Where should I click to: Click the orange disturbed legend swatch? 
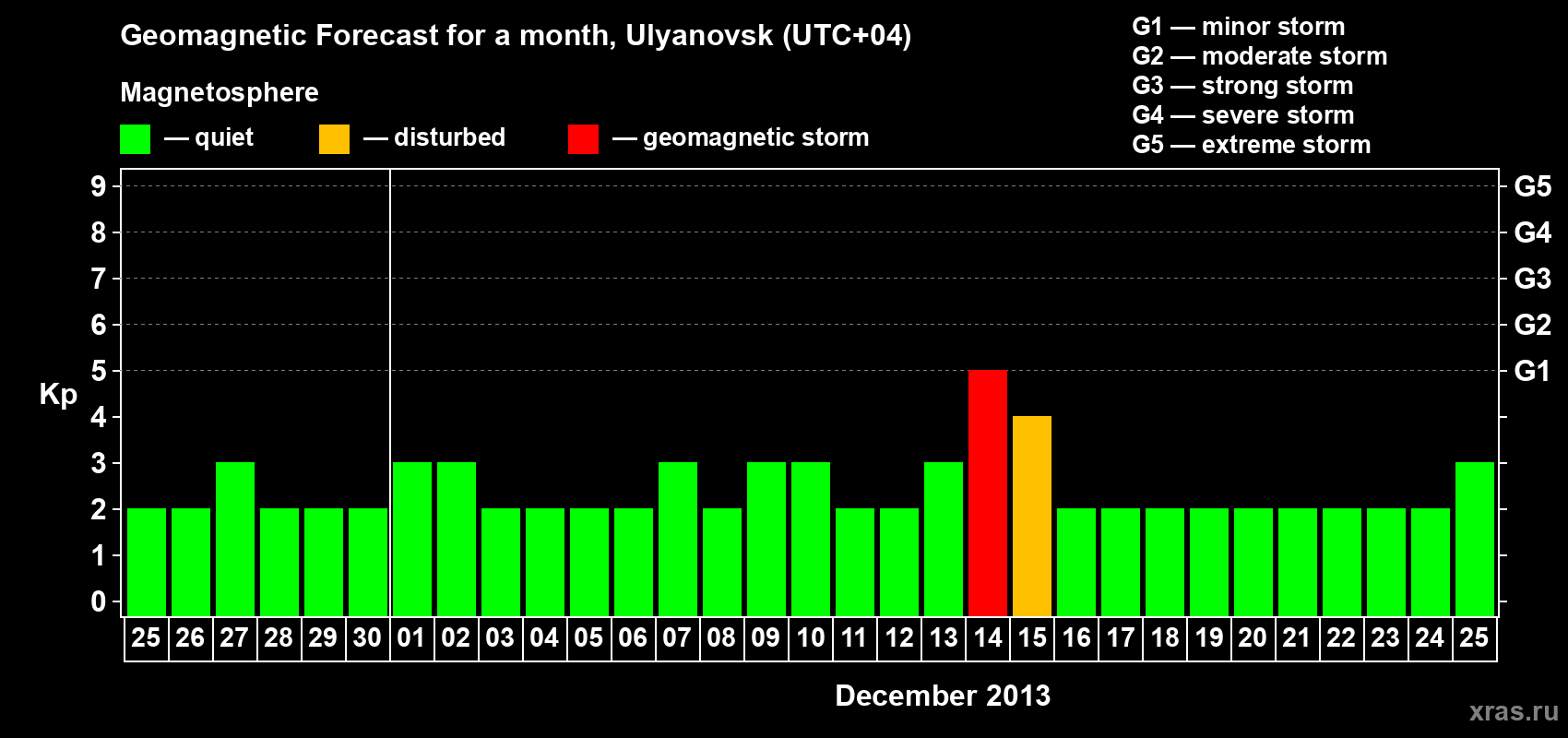(334, 139)
